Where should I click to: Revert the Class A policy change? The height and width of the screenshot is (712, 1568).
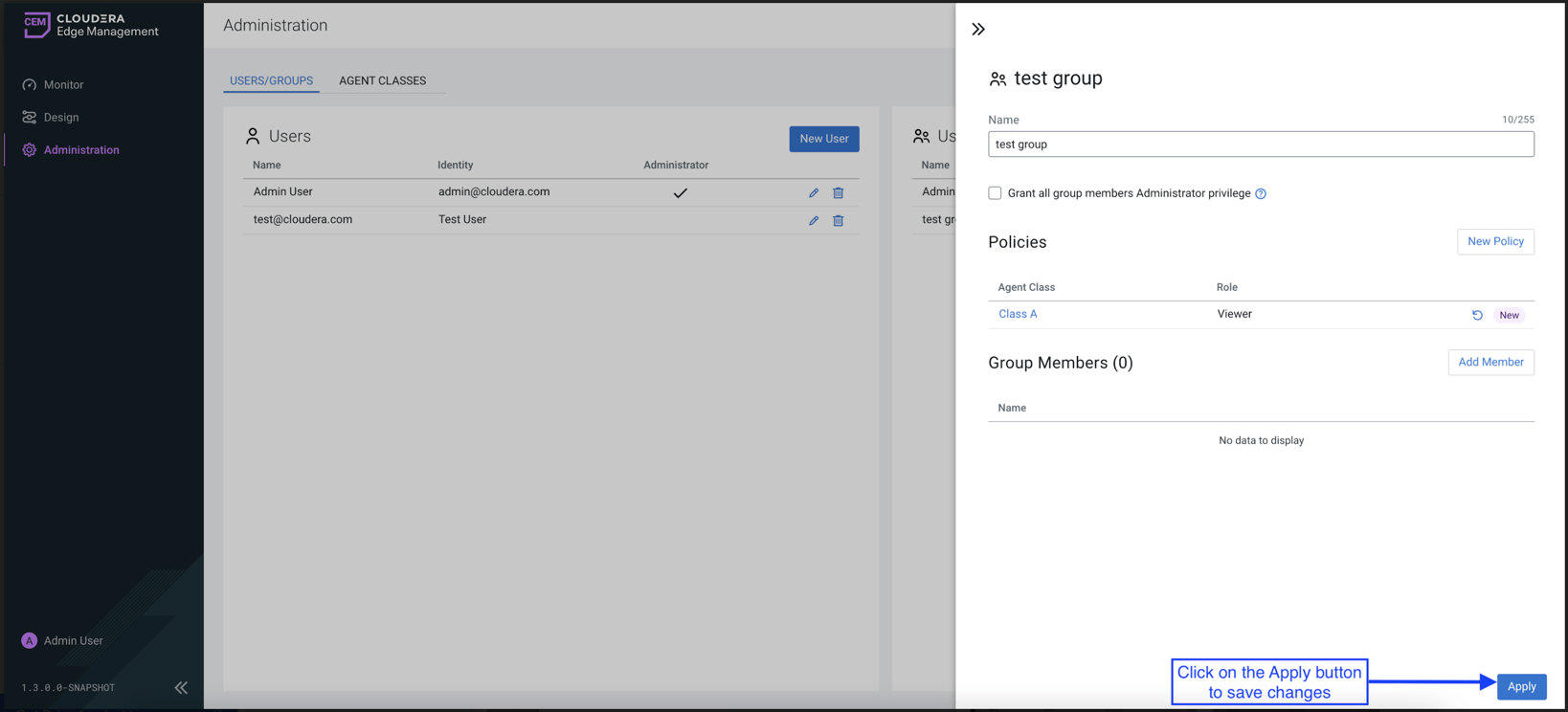pyautogui.click(x=1477, y=315)
